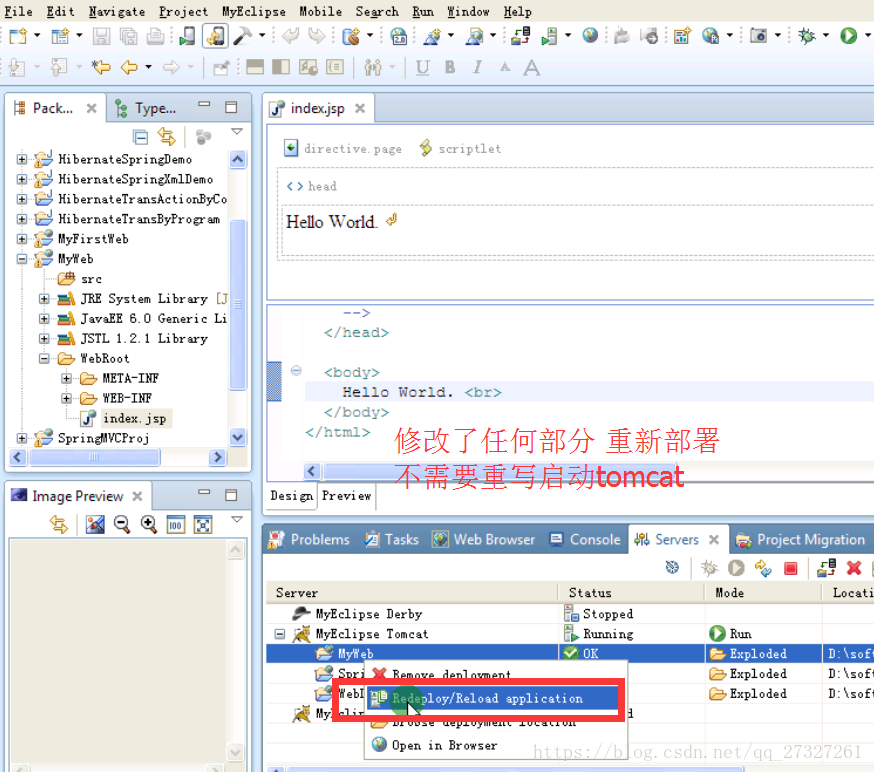
Task: Click the scriptlet element in designer
Action: 460,149
